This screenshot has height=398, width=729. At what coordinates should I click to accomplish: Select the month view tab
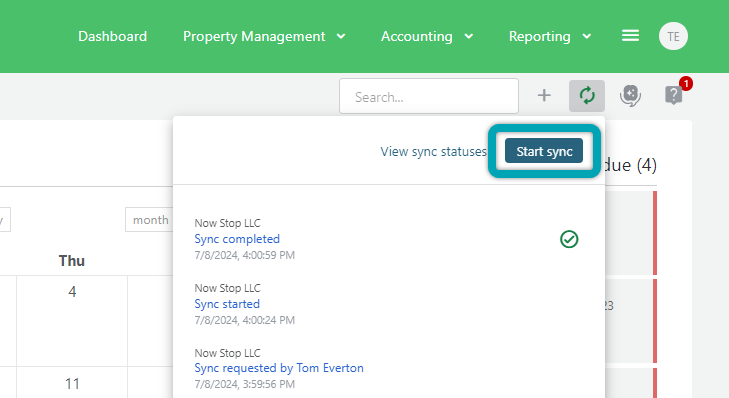coord(150,219)
